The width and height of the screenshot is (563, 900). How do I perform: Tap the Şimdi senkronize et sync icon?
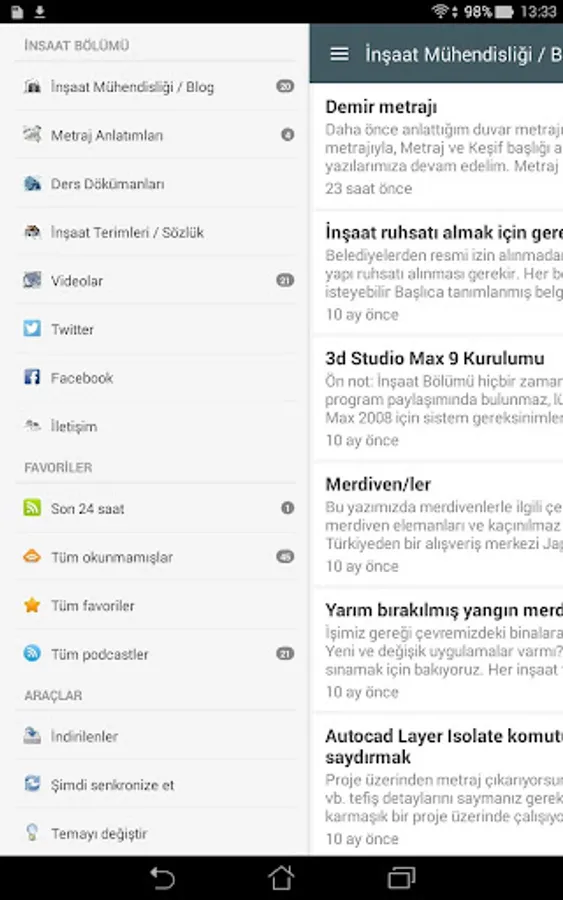(32, 784)
